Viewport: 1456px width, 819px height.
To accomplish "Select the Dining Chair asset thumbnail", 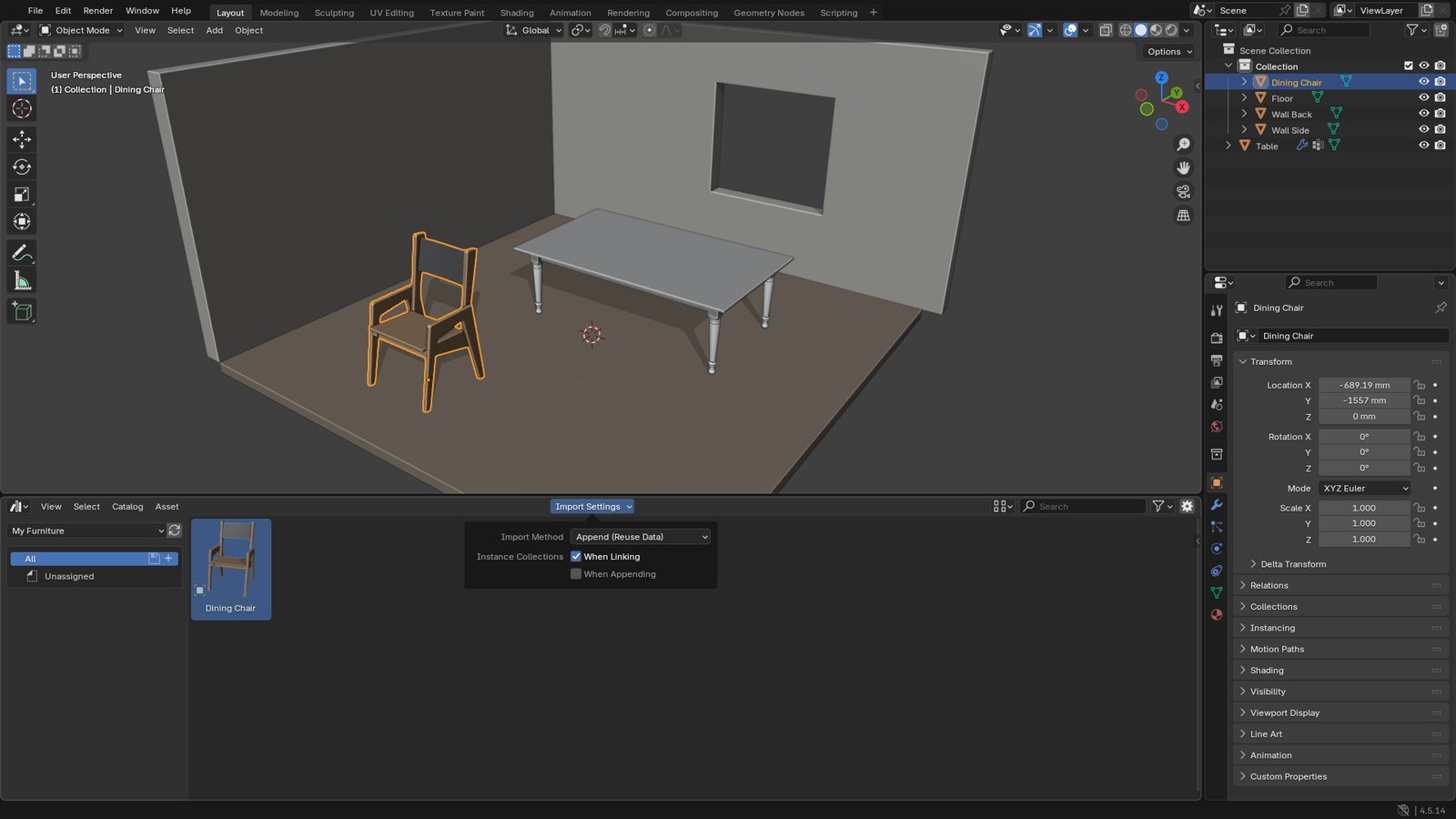I will (231, 570).
